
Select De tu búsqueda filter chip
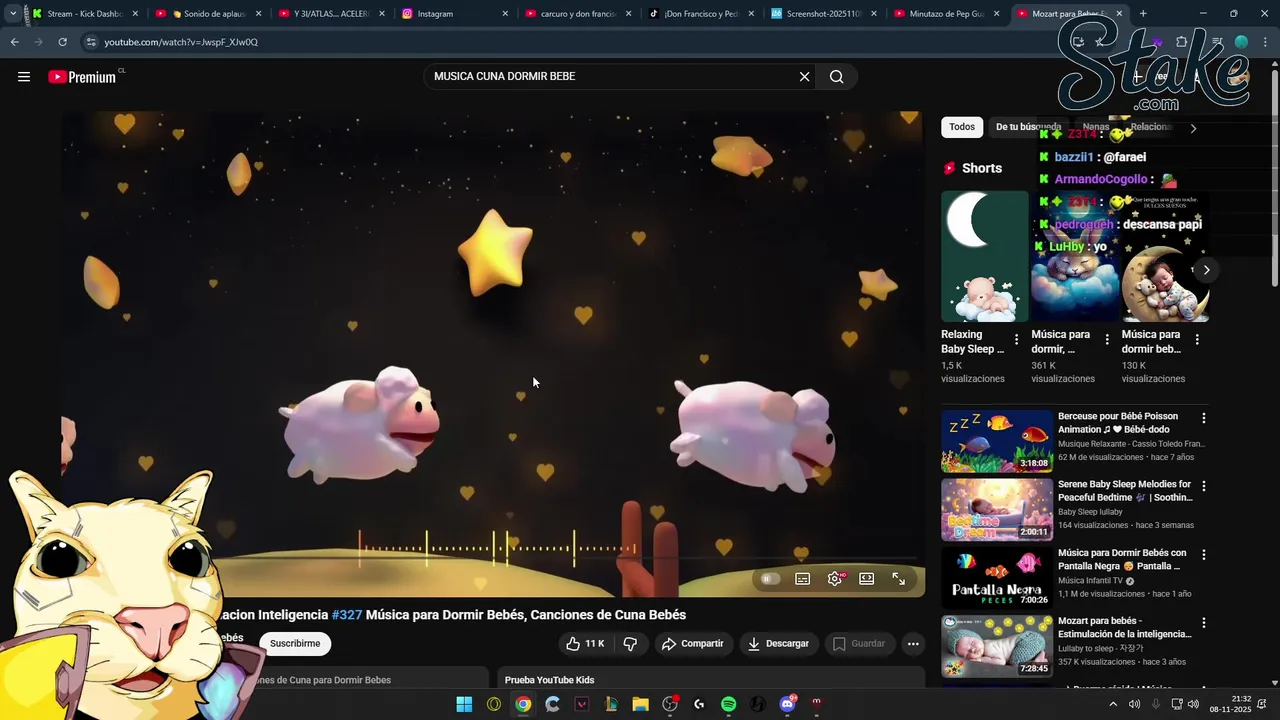(x=1028, y=127)
